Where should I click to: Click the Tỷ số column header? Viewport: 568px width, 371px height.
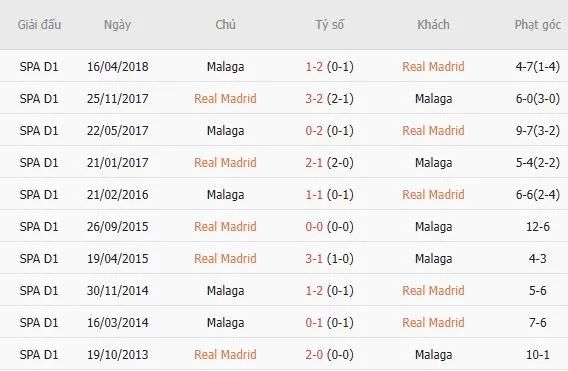329,25
